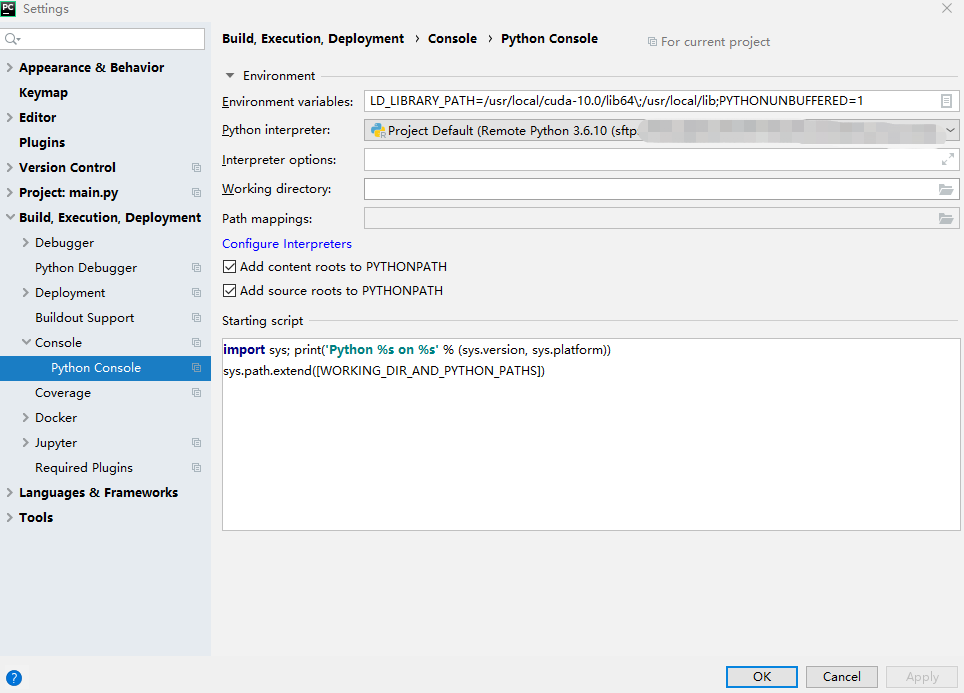Click Python interpreter icon in dropdown
Image resolution: width=964 pixels, height=693 pixels.
coord(378,130)
